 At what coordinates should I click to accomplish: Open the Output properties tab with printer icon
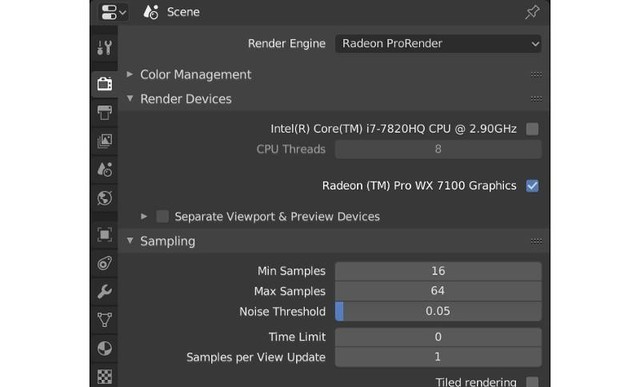pos(104,112)
